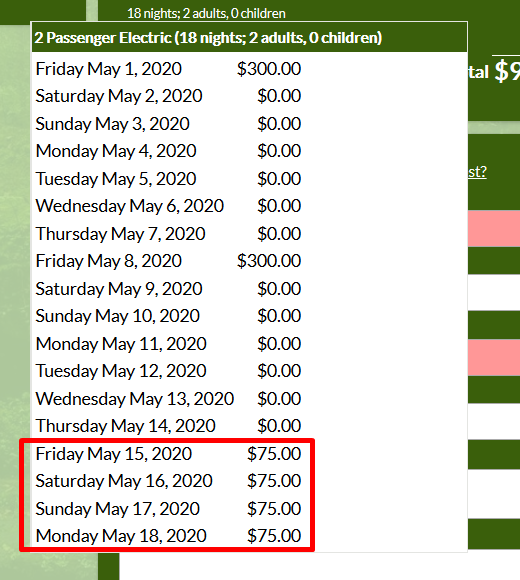Image resolution: width=520 pixels, height=580 pixels.
Task: Click the Friday May 8, 2020 row
Action: (x=168, y=261)
